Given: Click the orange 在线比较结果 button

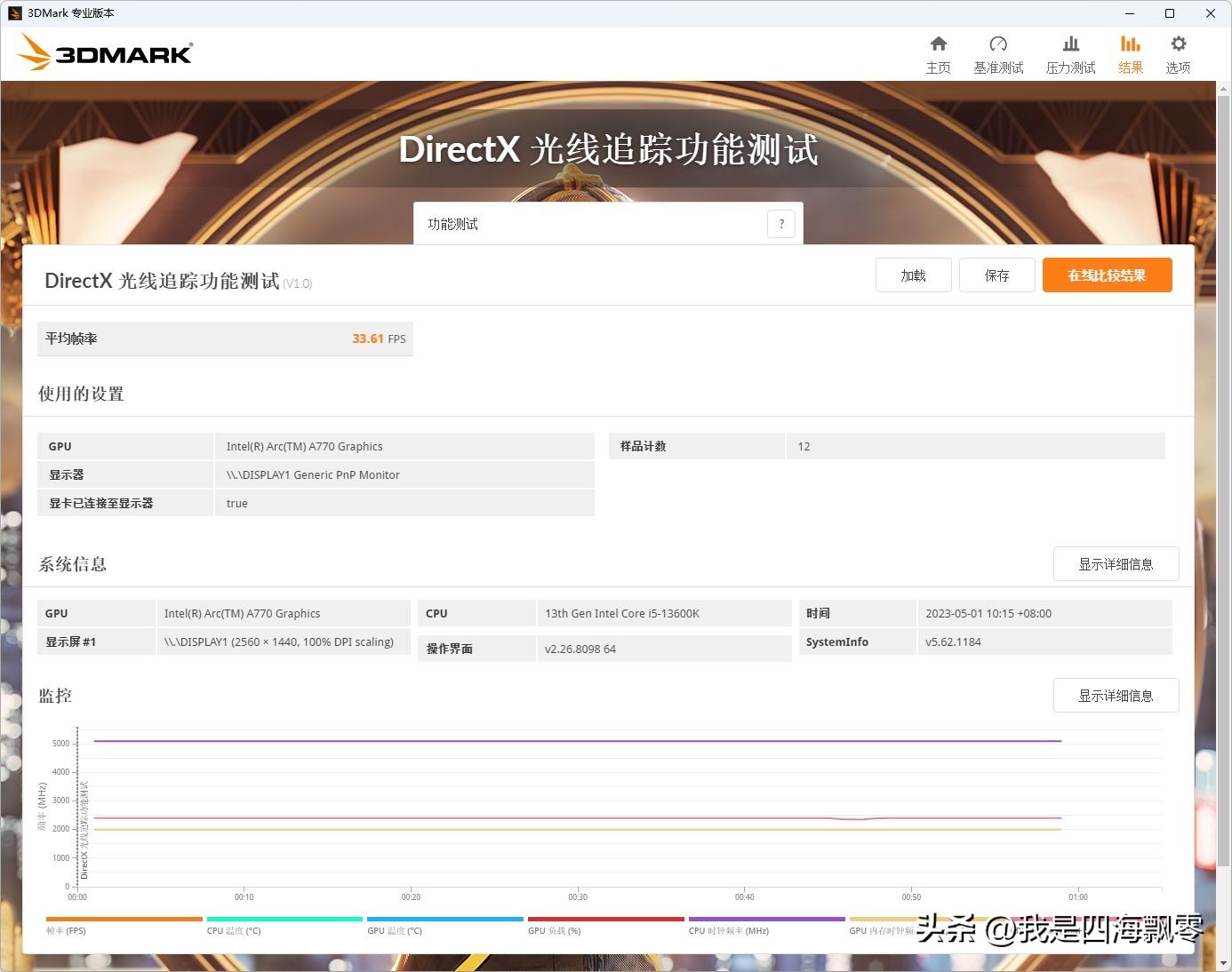Looking at the screenshot, I should [x=1107, y=275].
